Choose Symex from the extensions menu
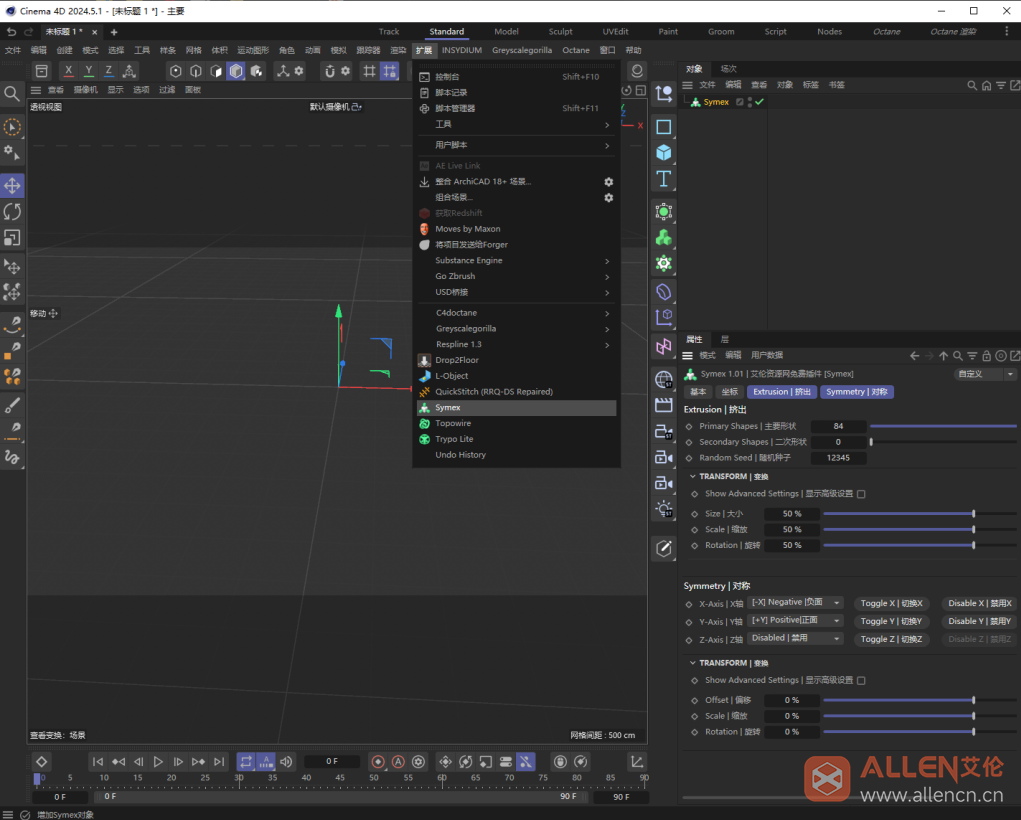 pos(516,408)
